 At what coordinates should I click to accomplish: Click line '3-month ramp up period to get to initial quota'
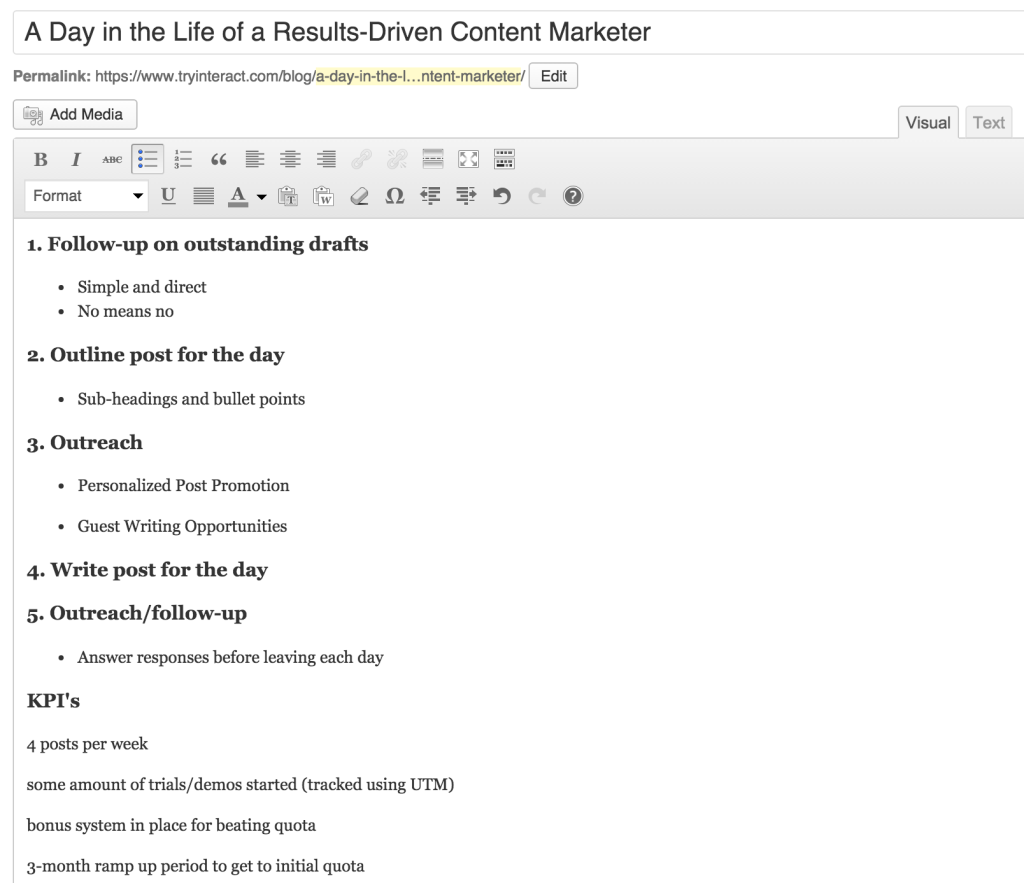(195, 866)
